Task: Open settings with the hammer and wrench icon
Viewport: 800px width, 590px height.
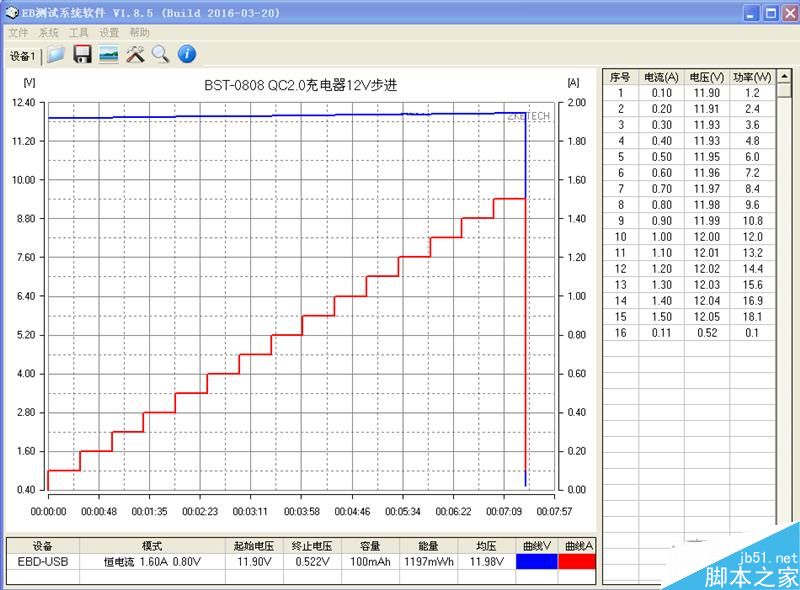Action: (135, 54)
